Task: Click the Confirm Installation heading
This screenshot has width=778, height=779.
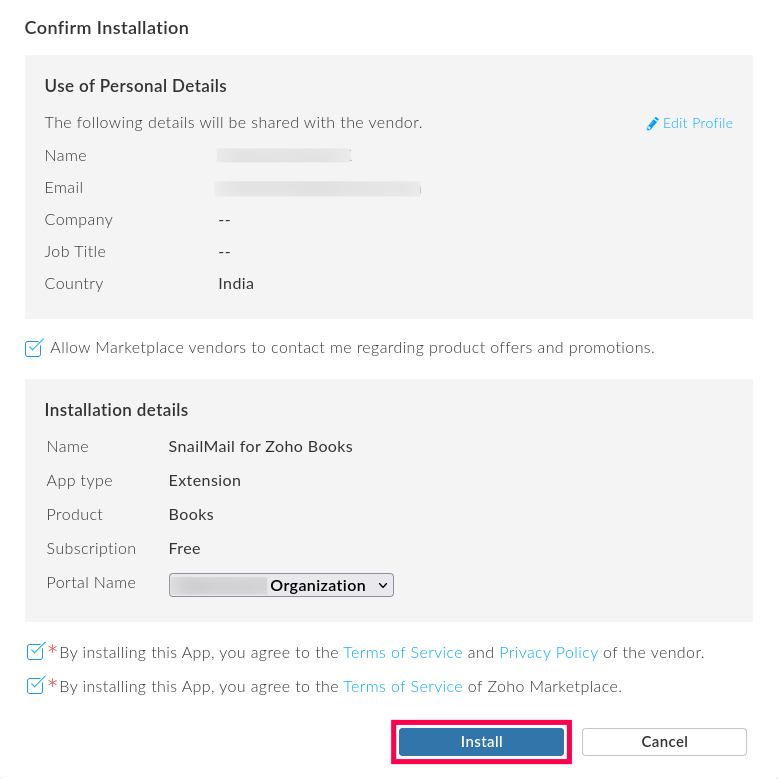Action: 106,28
